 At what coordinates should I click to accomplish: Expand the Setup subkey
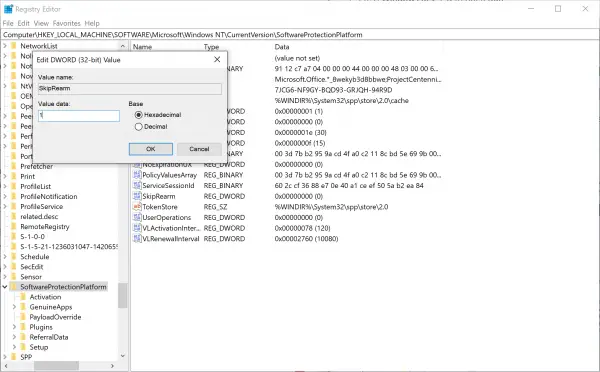[14, 347]
